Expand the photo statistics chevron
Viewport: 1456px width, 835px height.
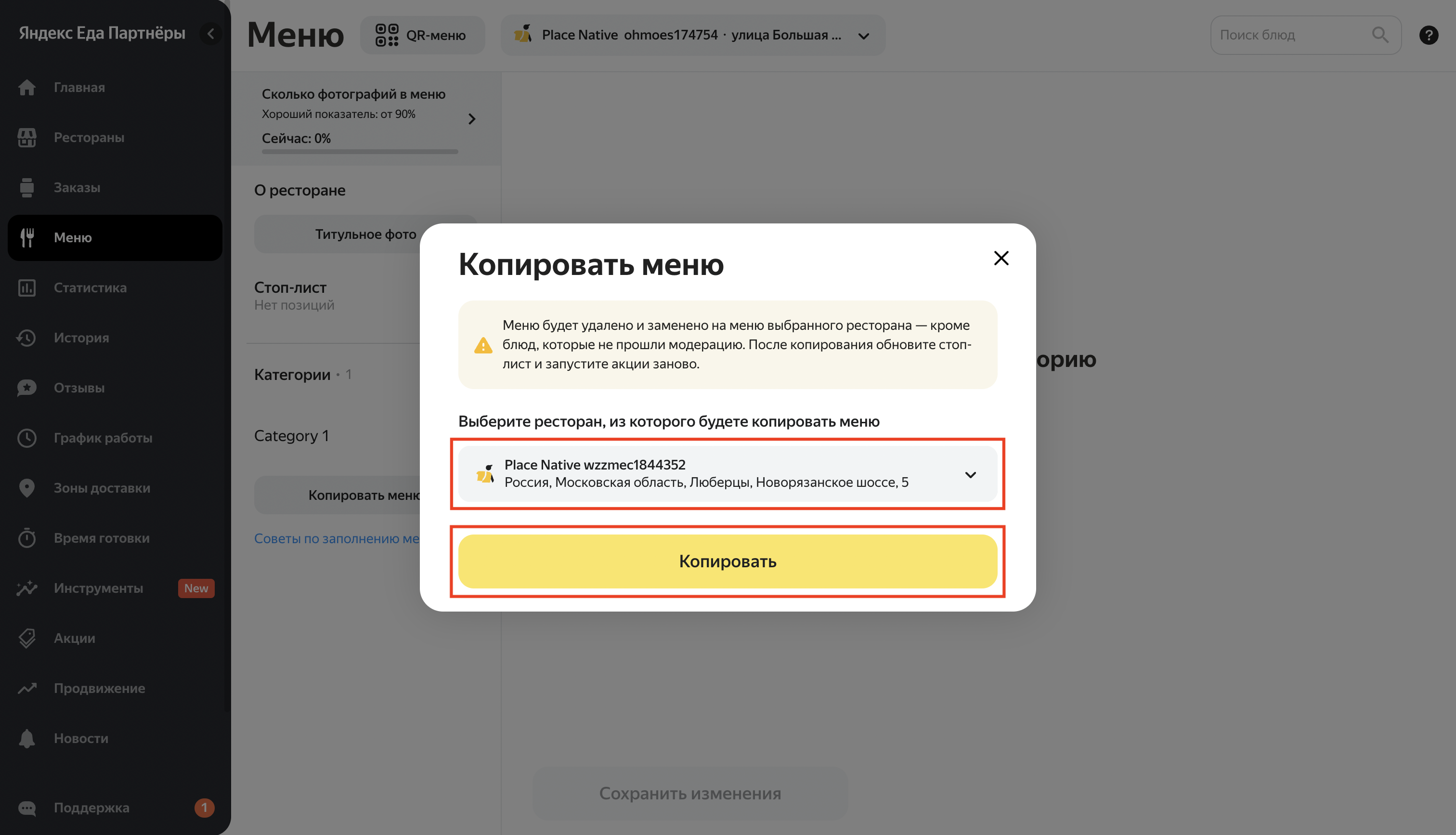(472, 119)
